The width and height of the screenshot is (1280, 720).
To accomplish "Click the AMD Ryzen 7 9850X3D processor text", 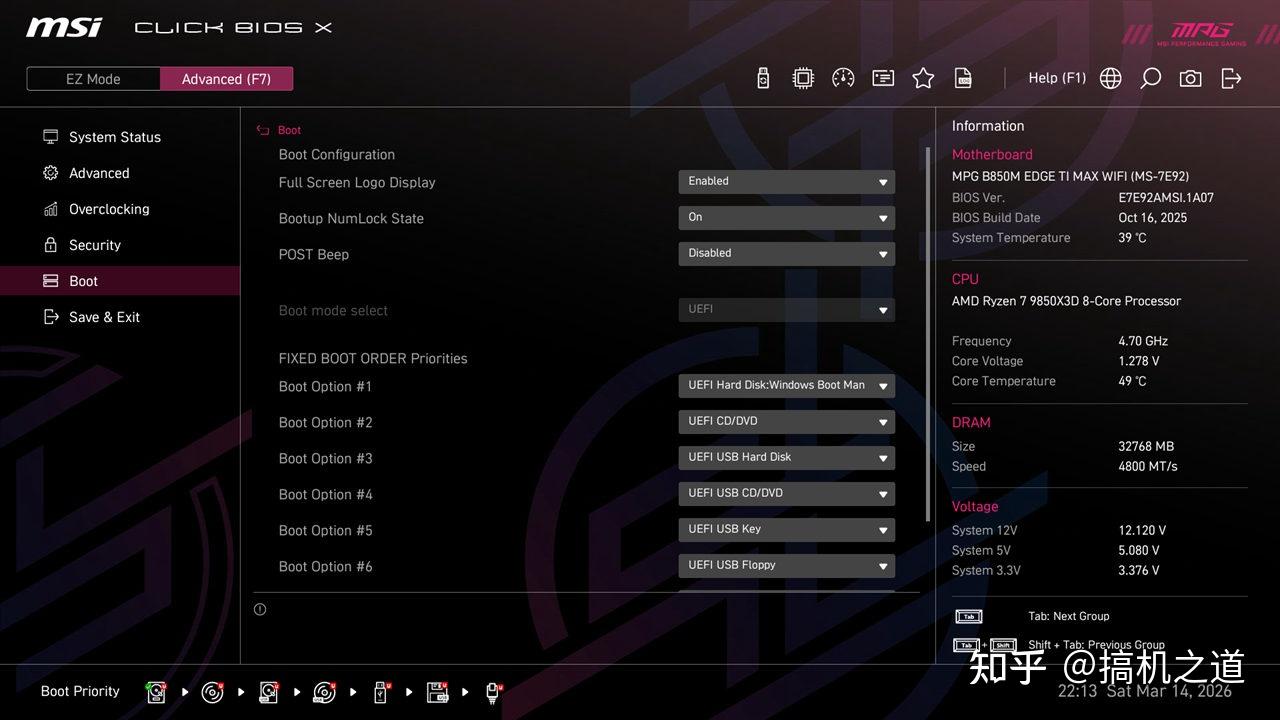I will [1066, 301].
